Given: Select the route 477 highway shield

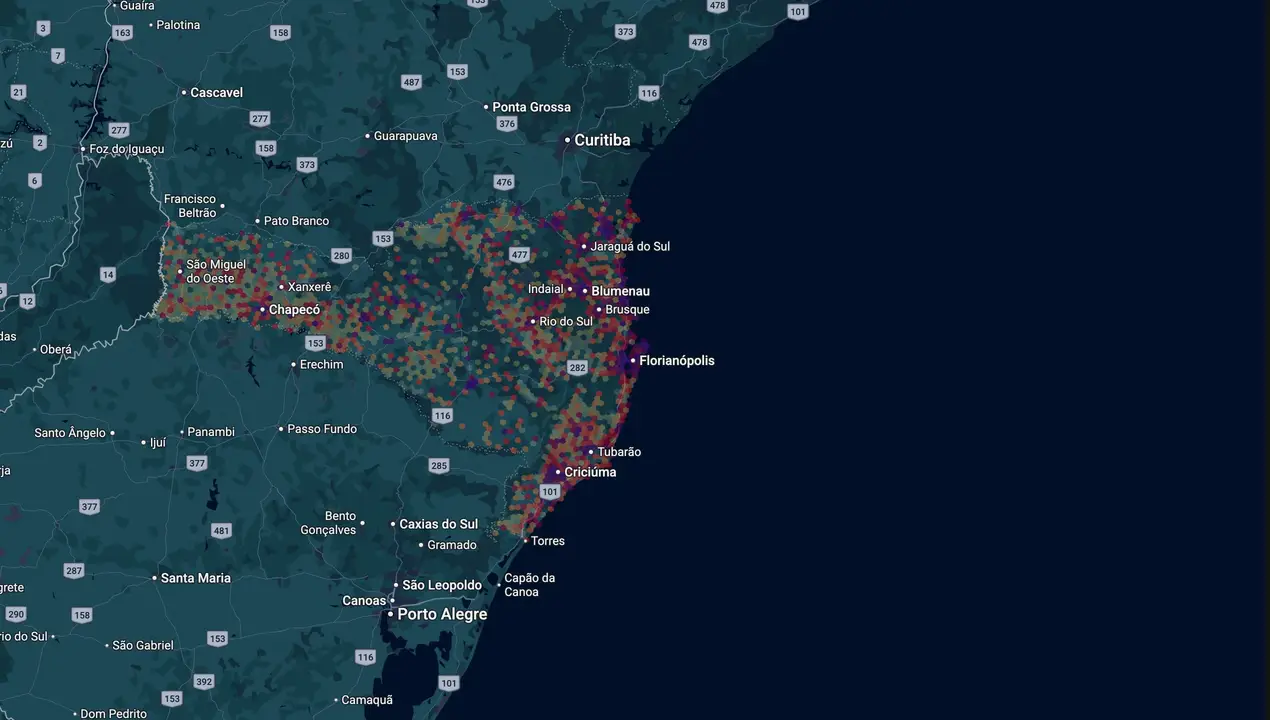Looking at the screenshot, I should pyautogui.click(x=519, y=255).
